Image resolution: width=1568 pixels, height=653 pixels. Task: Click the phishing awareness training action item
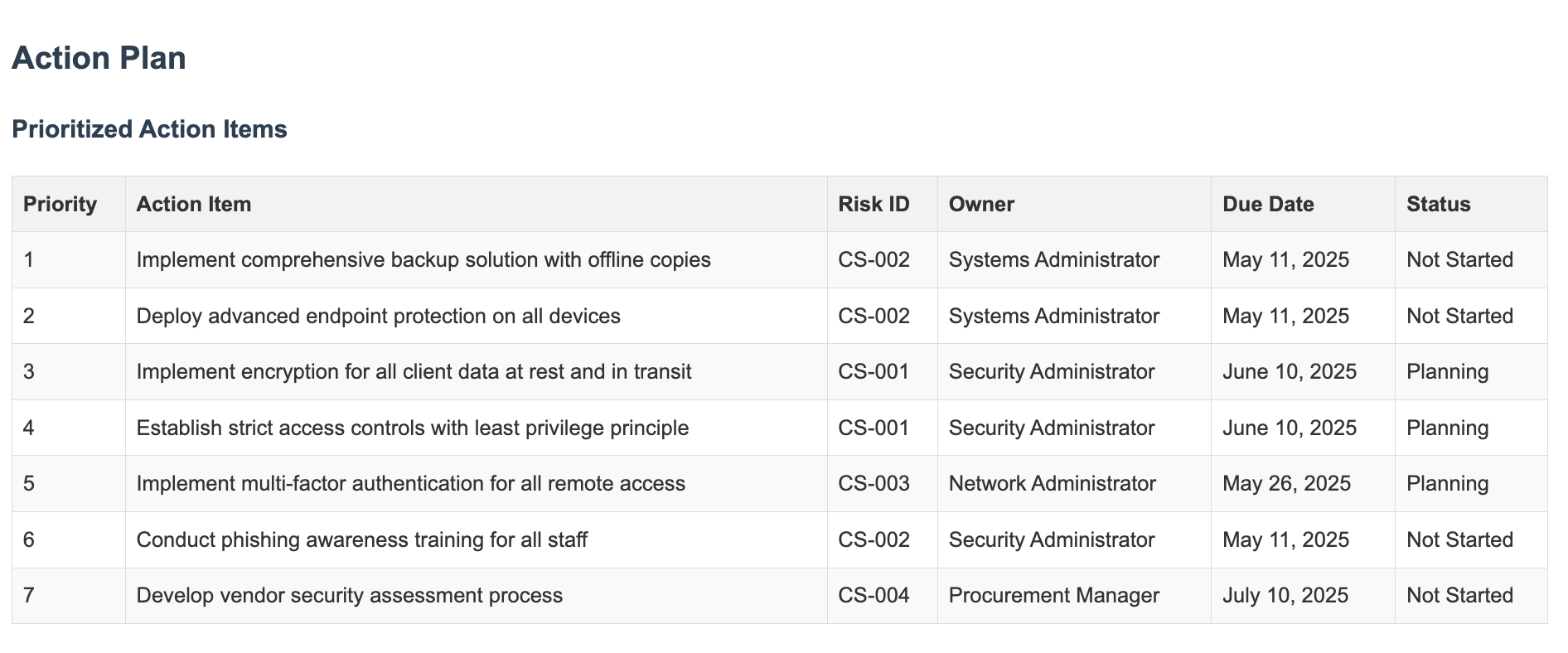pyautogui.click(x=361, y=539)
